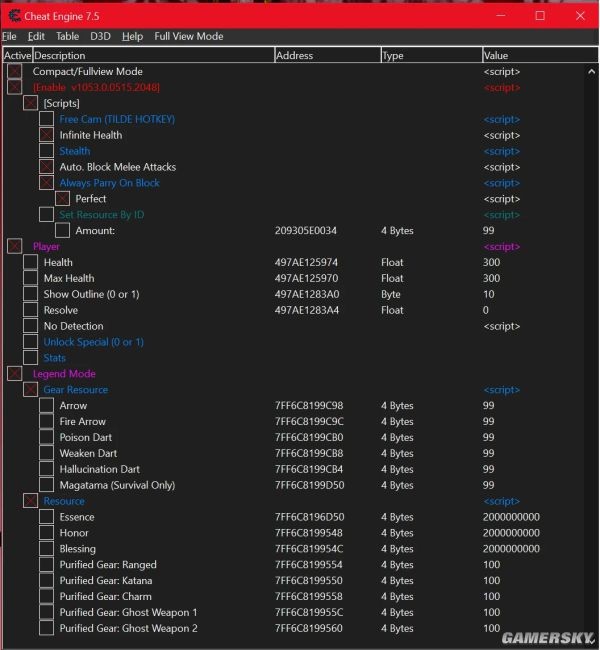Select the Show Outline value 10
Image resolution: width=600 pixels, height=650 pixels.
pyautogui.click(x=488, y=294)
